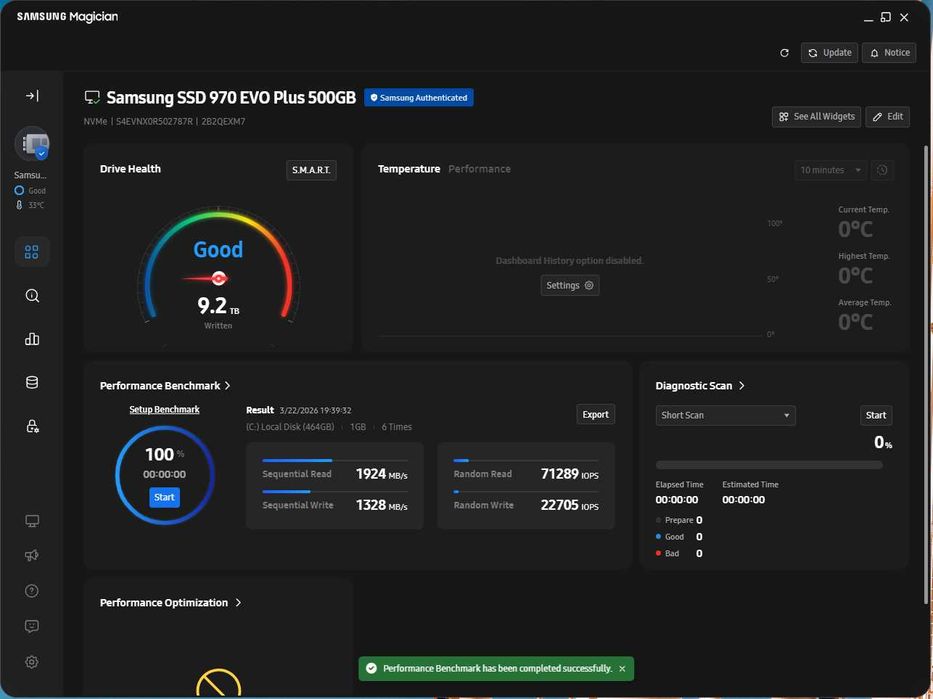
Task: Open the Performance Benchmark bar-chart sidebar icon
Action: click(32, 339)
